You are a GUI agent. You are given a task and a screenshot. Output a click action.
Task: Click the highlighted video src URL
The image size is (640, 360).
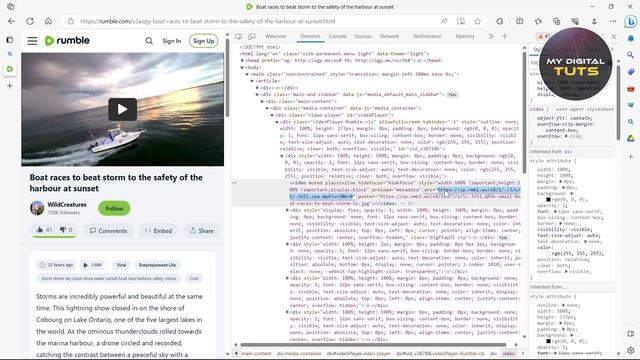[x=404, y=193]
